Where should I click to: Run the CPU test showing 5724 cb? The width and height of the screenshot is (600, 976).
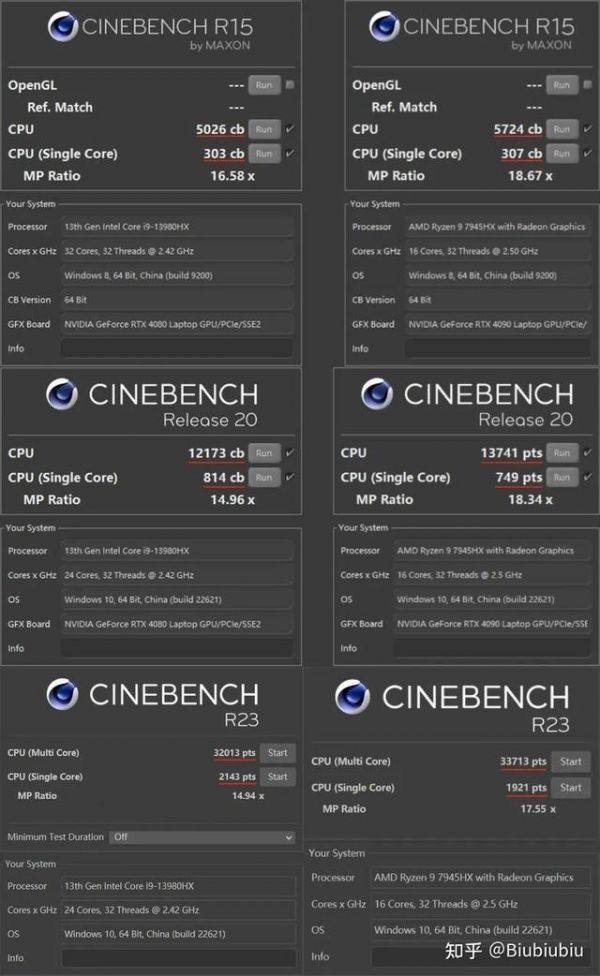coord(562,129)
